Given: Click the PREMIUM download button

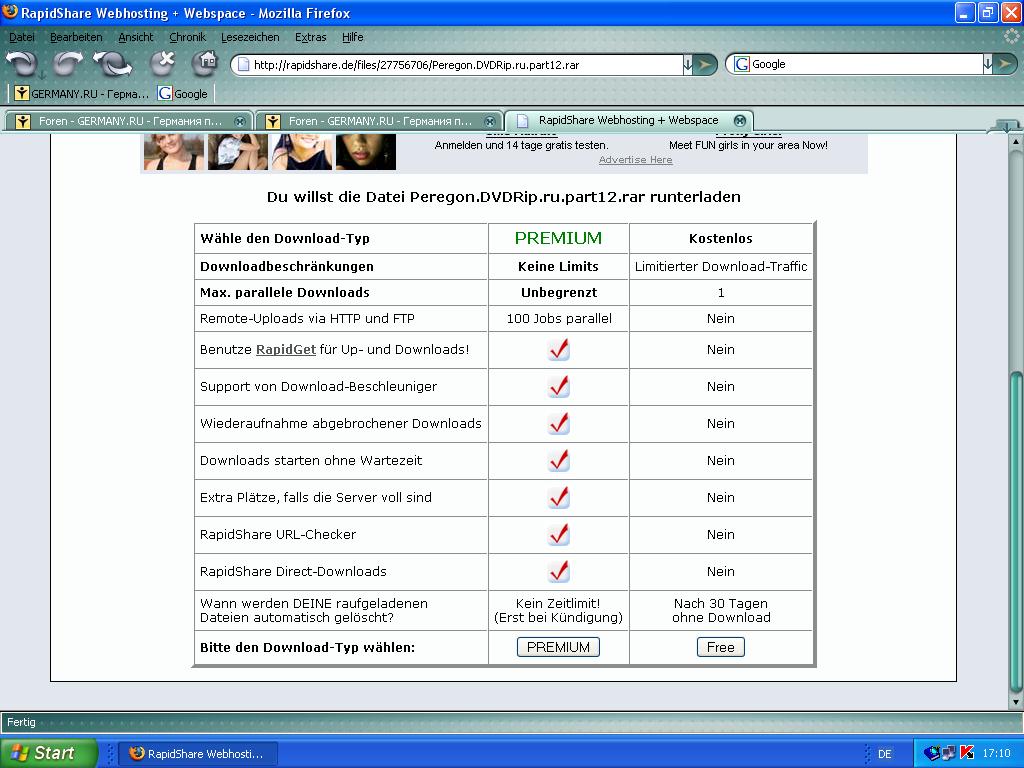Looking at the screenshot, I should pyautogui.click(x=558, y=647).
